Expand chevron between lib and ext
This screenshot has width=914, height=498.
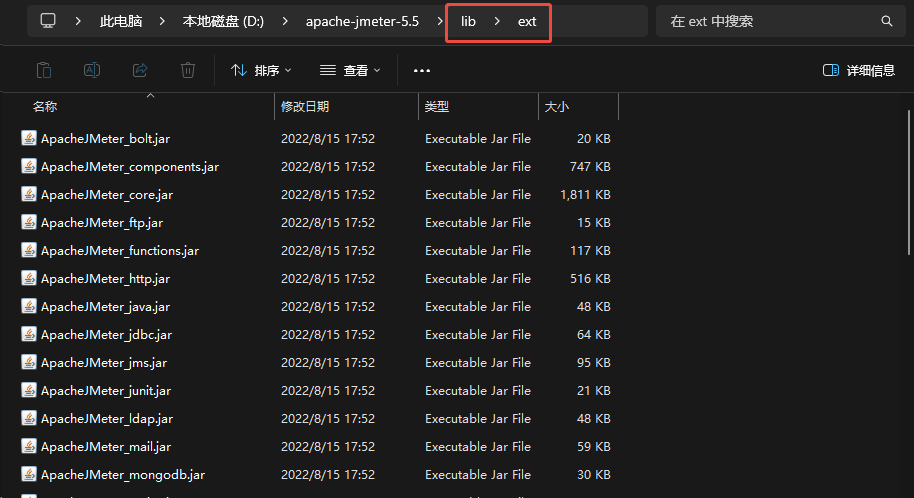497,22
